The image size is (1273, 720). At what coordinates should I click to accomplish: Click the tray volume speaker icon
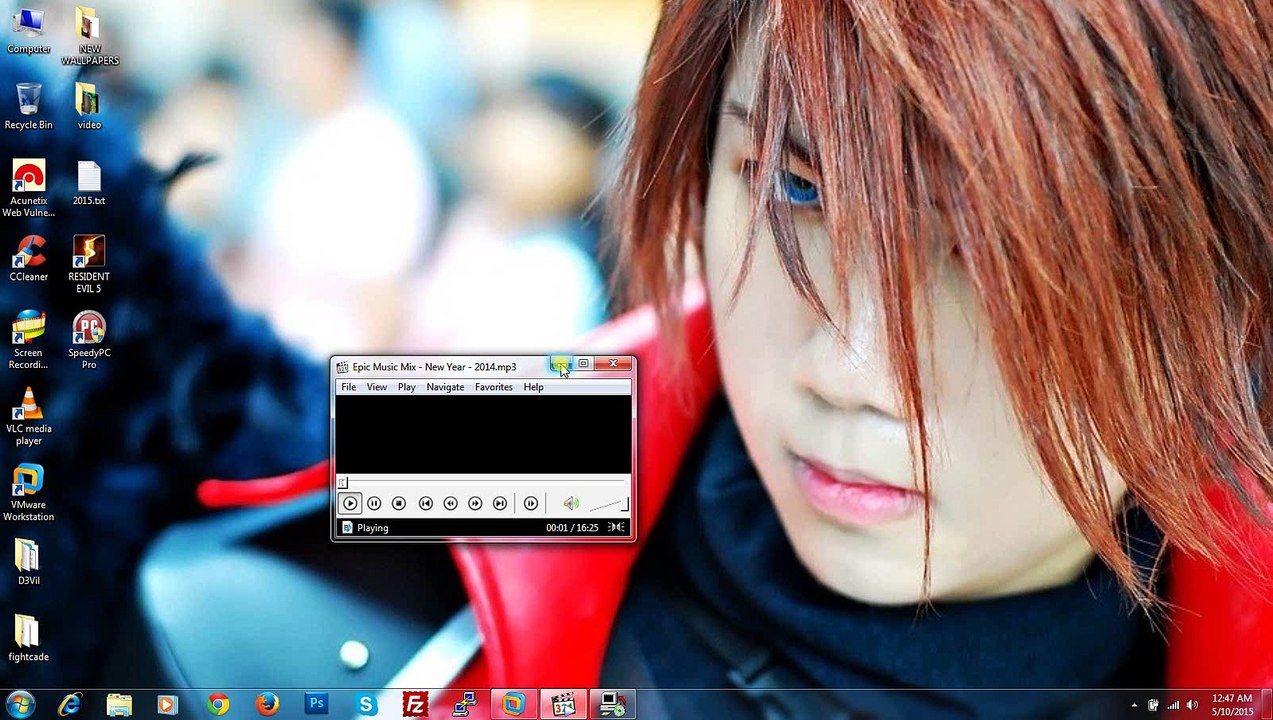1191,705
